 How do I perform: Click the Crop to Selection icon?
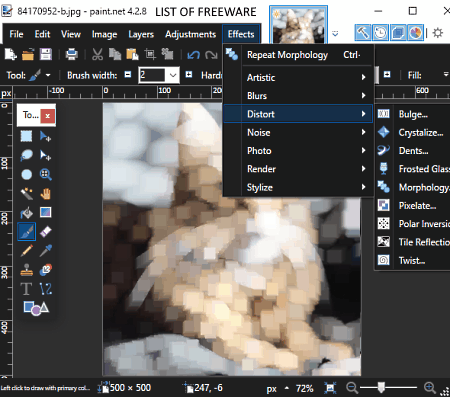(150, 54)
